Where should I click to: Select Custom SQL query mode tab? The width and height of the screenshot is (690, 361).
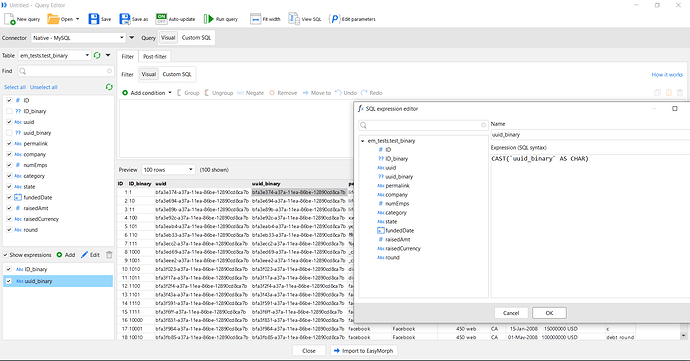196,38
